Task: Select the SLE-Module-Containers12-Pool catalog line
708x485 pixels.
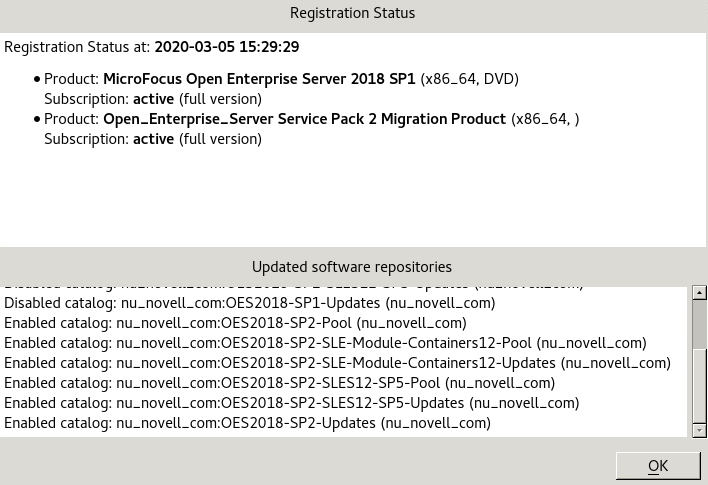Action: [x=325, y=343]
